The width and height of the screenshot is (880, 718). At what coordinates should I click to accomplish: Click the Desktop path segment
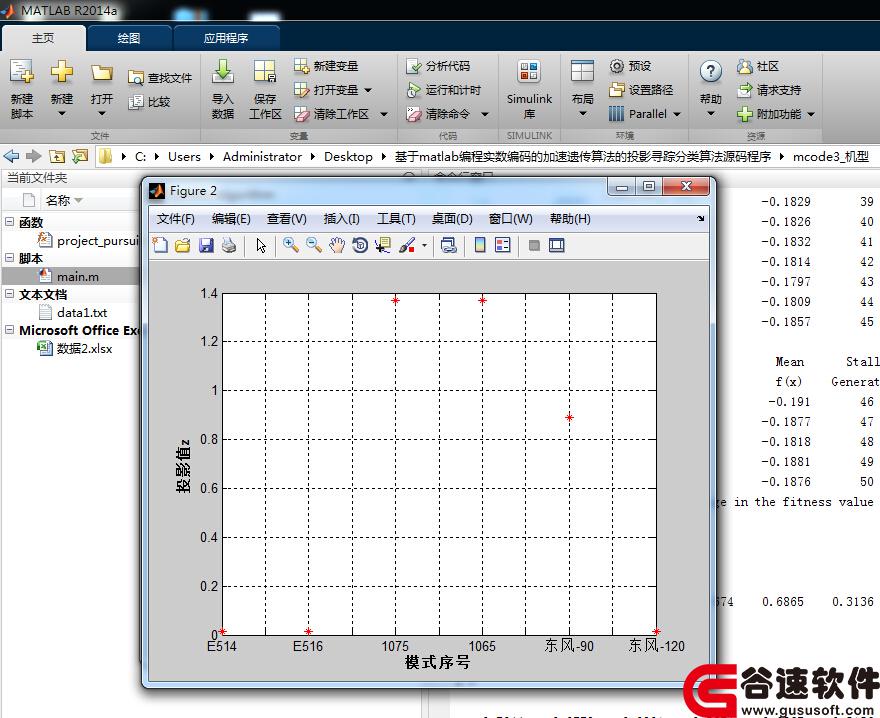348,157
